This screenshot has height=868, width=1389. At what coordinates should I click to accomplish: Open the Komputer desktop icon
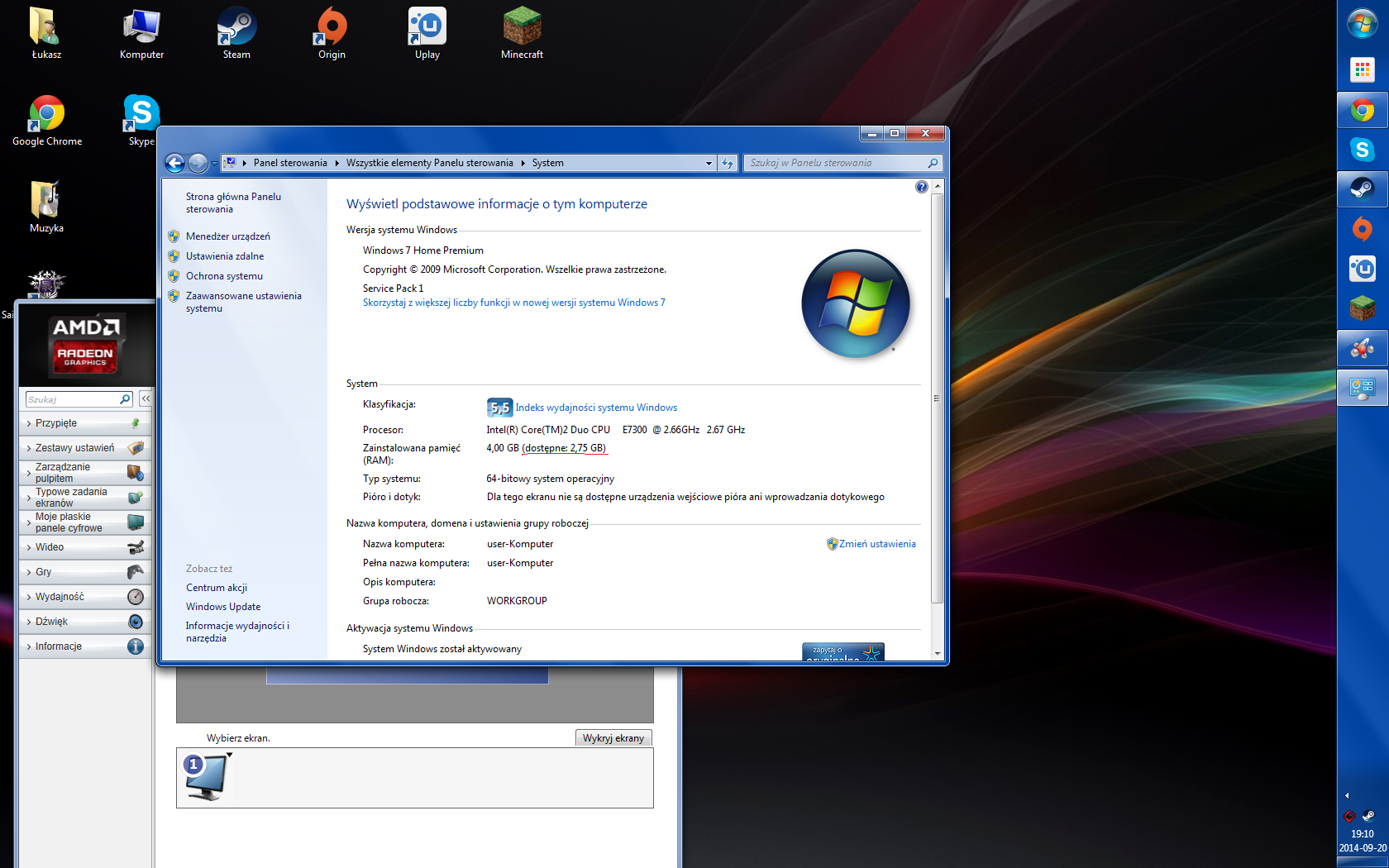(x=141, y=33)
